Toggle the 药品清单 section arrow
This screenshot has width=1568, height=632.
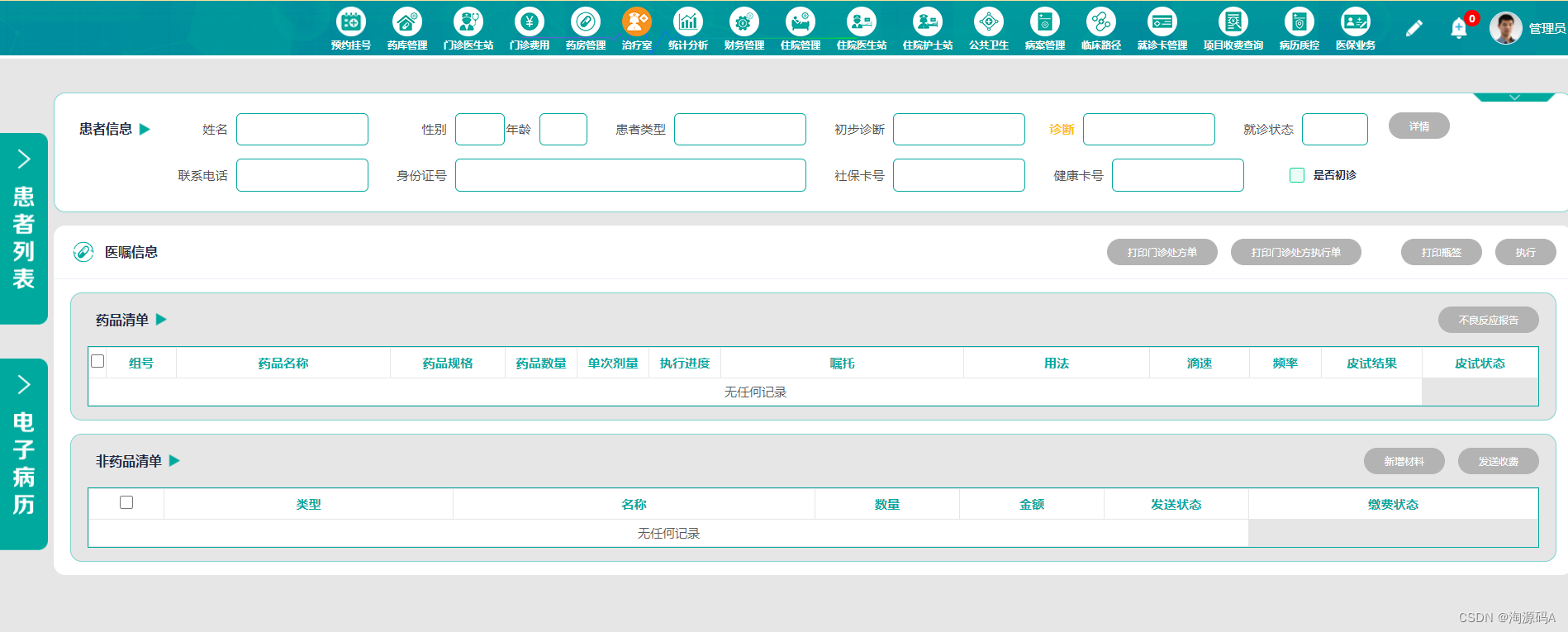click(161, 319)
